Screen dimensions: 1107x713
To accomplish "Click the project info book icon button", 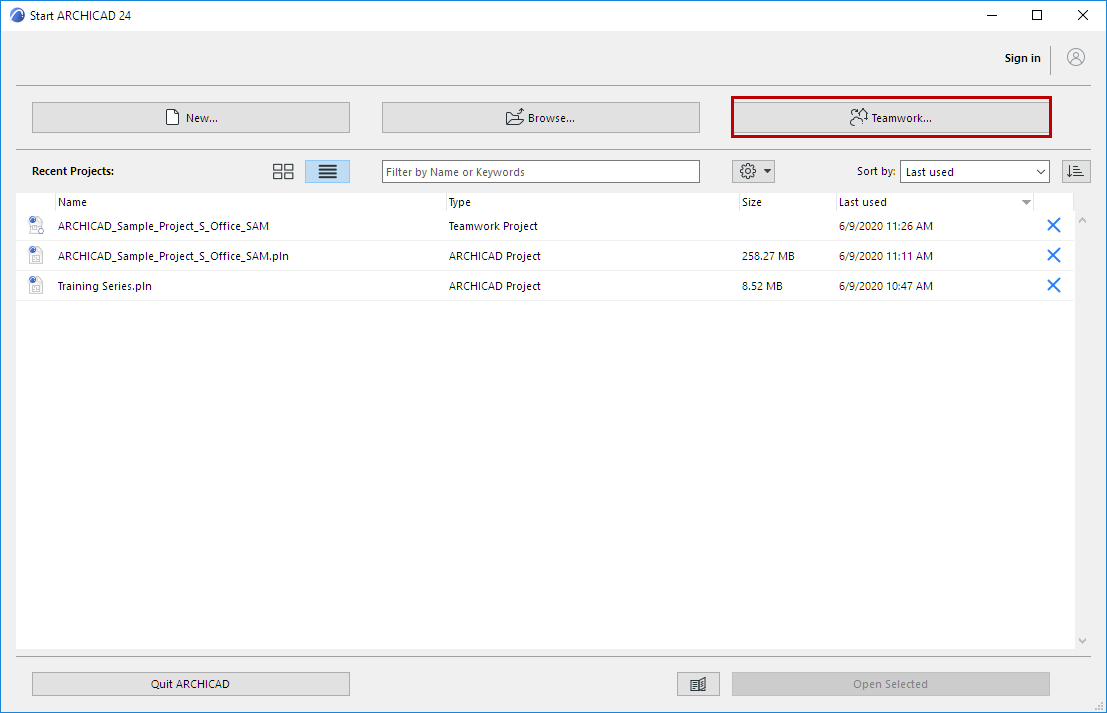I will pos(698,684).
